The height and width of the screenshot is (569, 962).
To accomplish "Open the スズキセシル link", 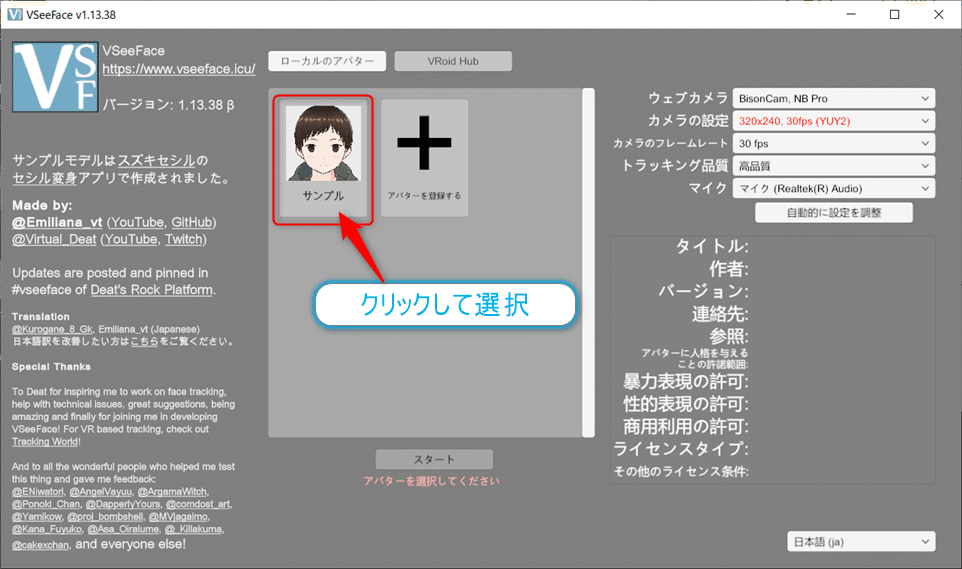I will pos(156,160).
